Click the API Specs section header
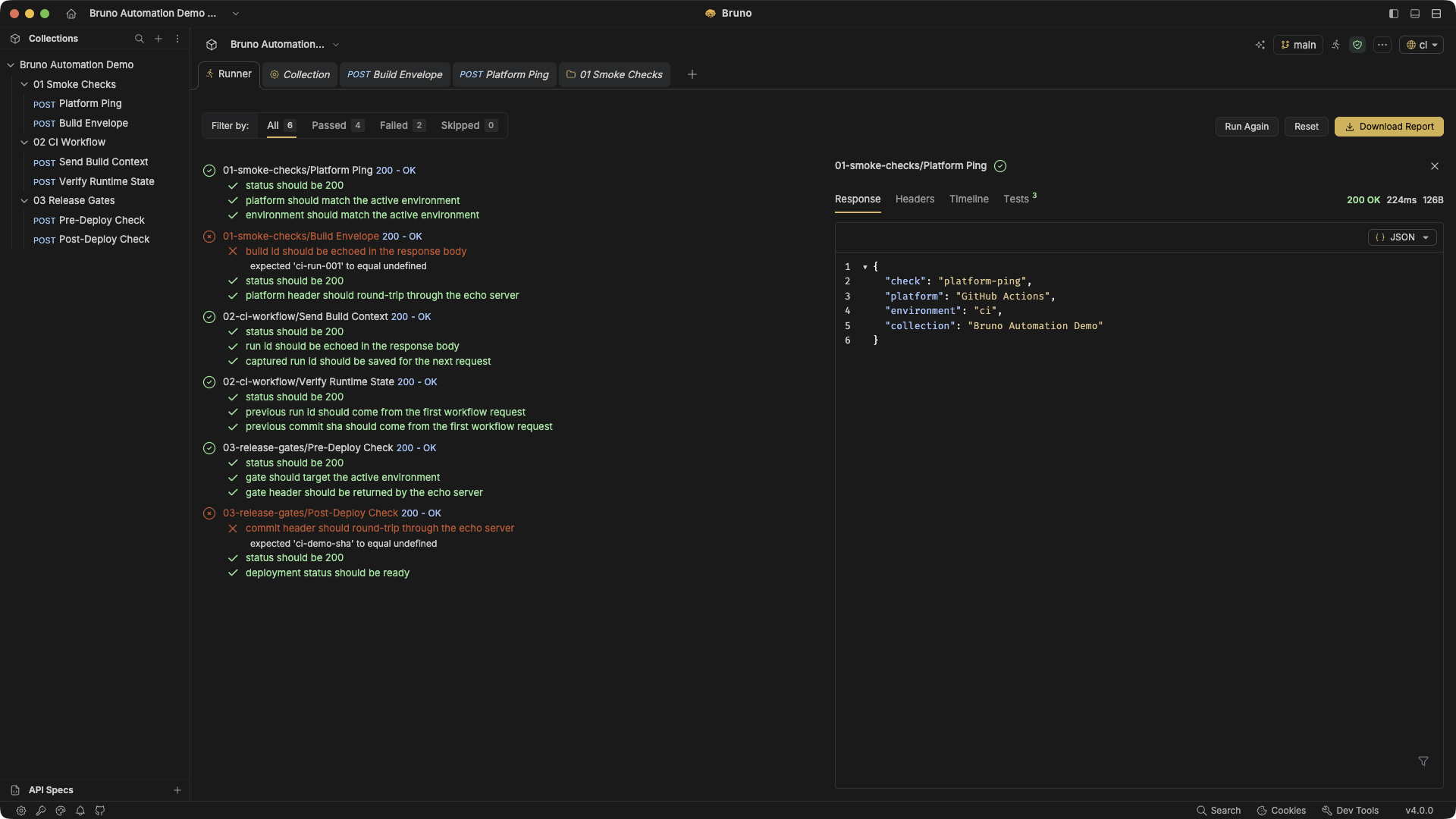The image size is (1456, 819). point(51,790)
